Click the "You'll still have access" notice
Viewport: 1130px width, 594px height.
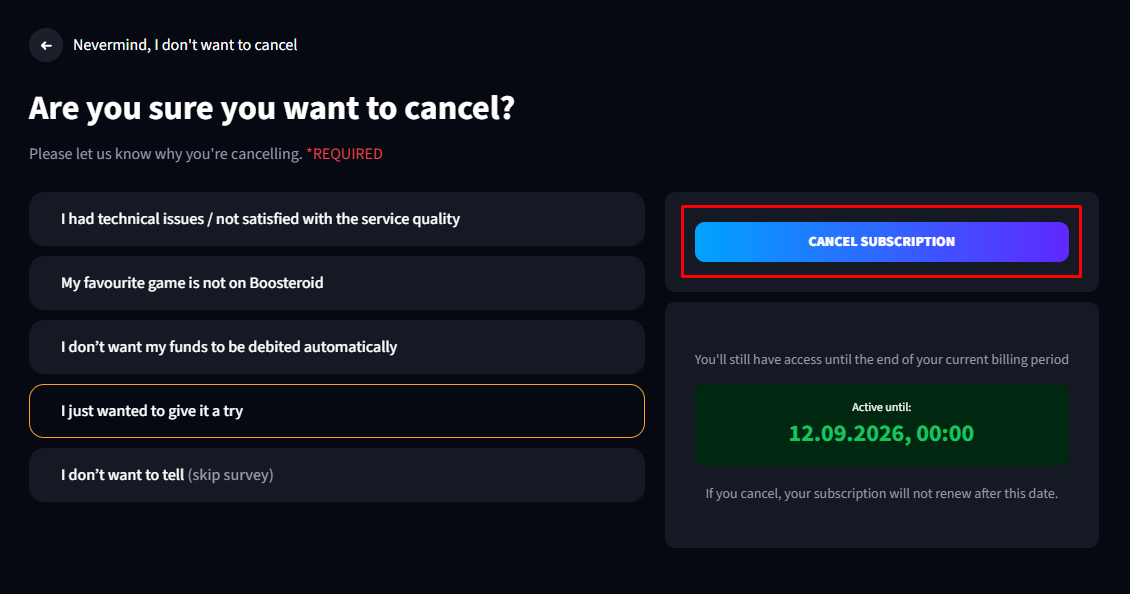pyautogui.click(x=881, y=359)
